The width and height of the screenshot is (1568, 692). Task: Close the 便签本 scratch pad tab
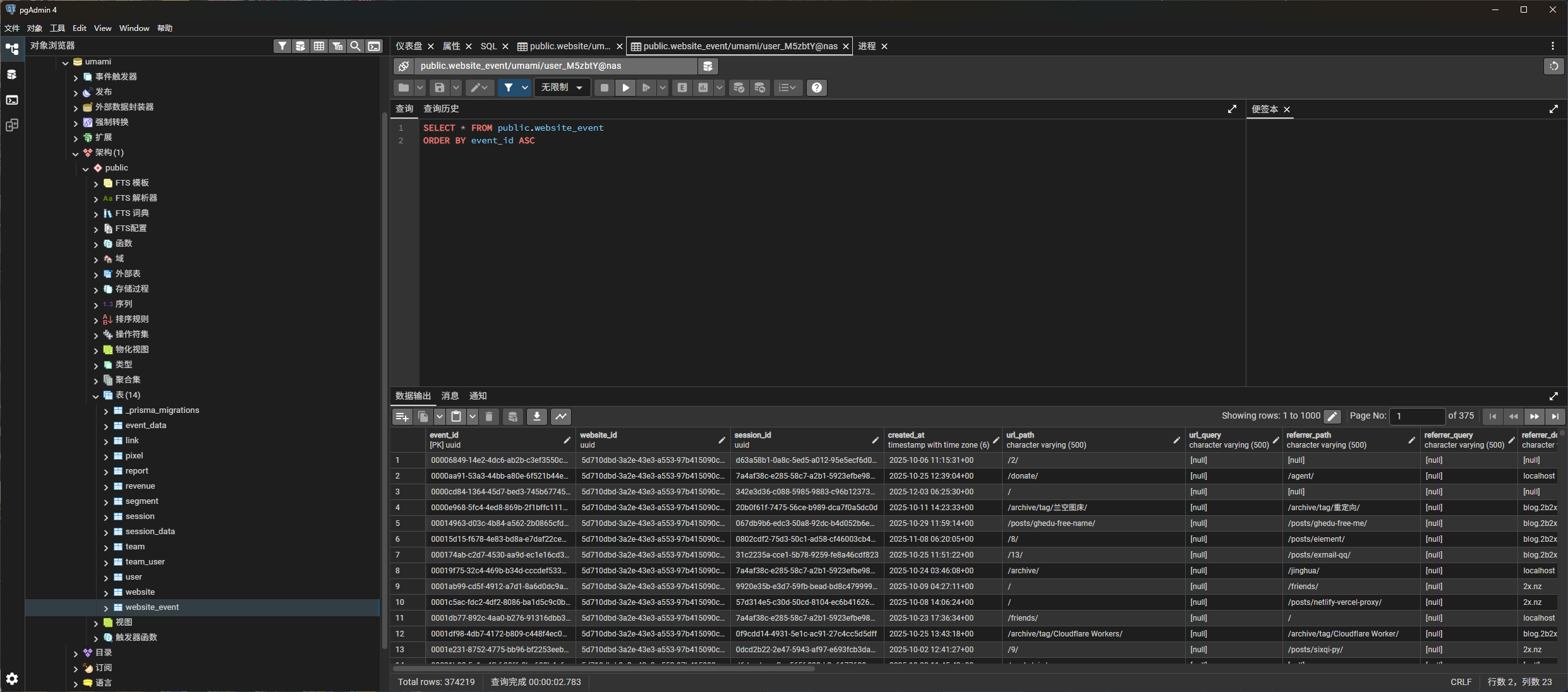coord(1287,109)
